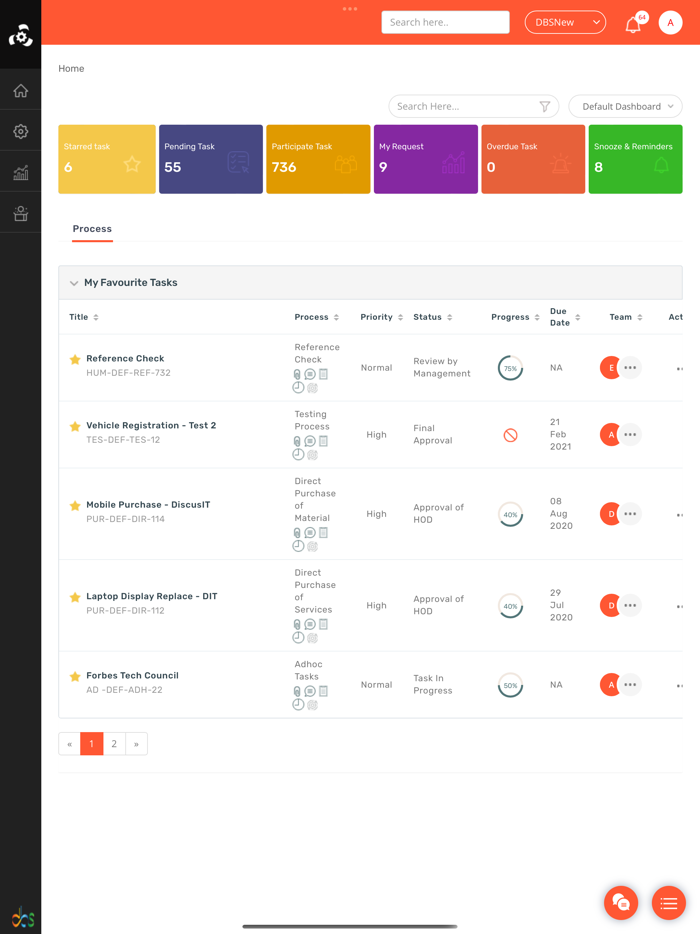
Task: Click filter funnel icon in search box
Action: pyautogui.click(x=545, y=107)
